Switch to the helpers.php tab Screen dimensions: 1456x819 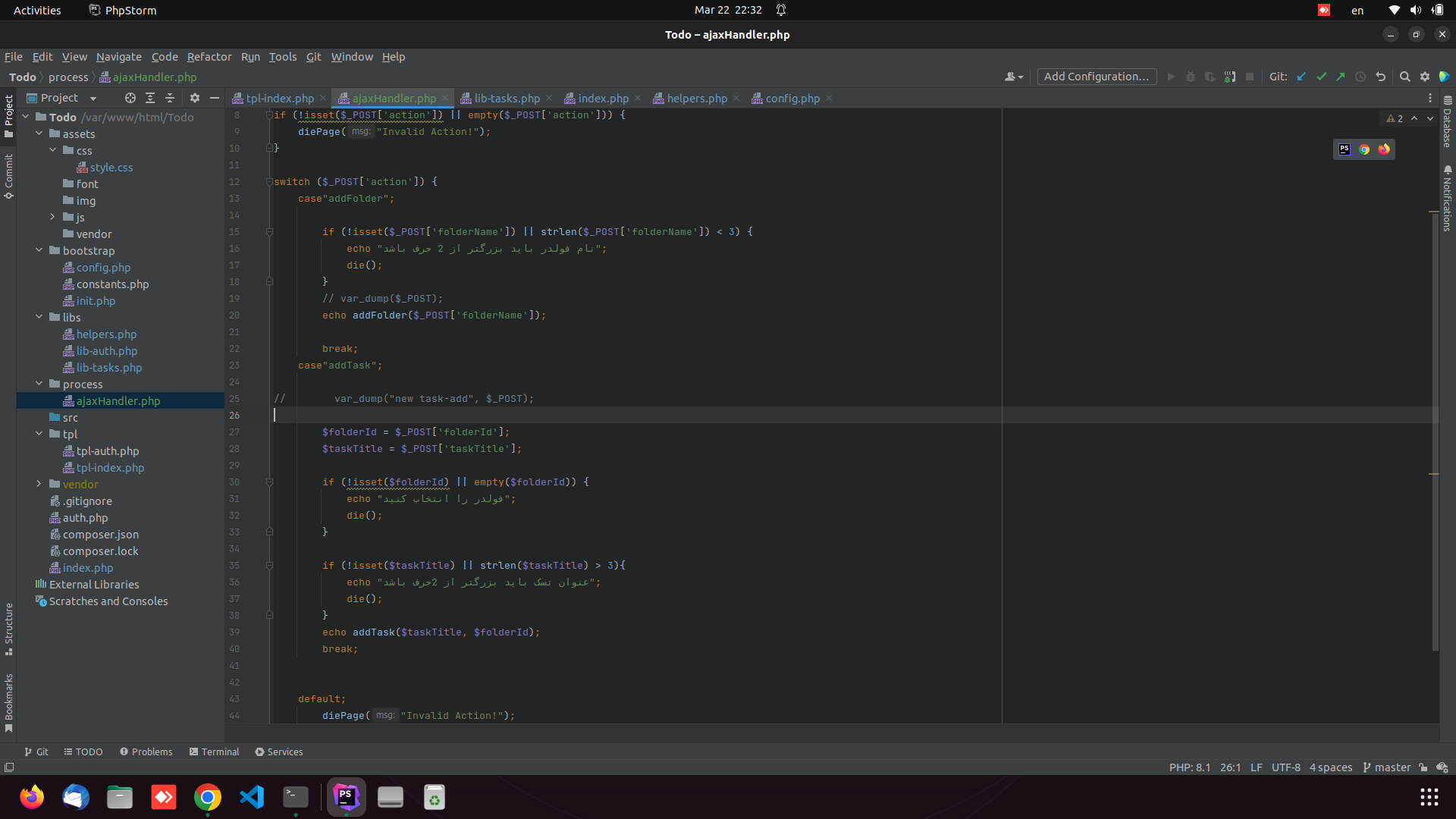697,97
